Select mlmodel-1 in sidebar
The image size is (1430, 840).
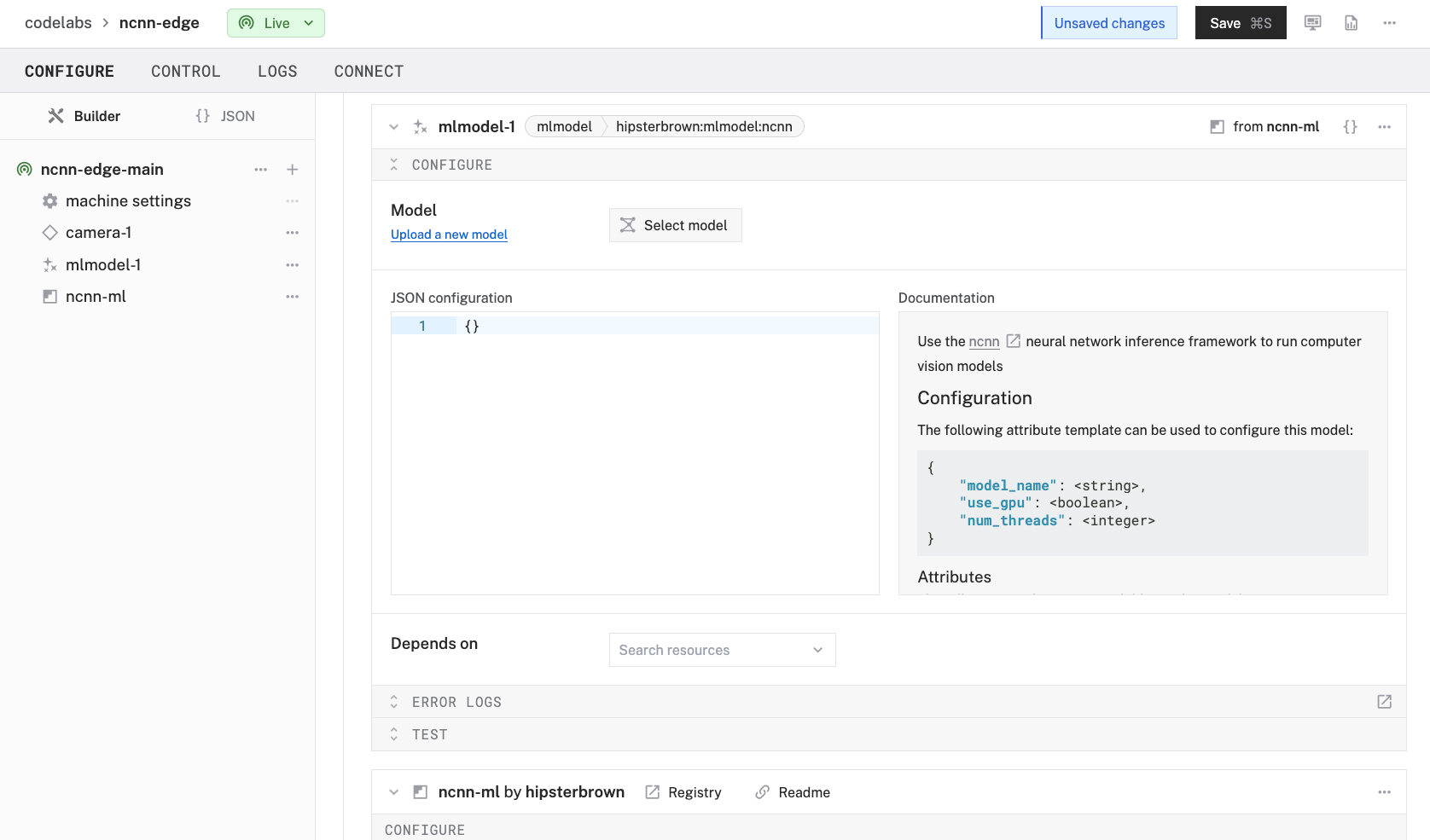[x=103, y=265]
